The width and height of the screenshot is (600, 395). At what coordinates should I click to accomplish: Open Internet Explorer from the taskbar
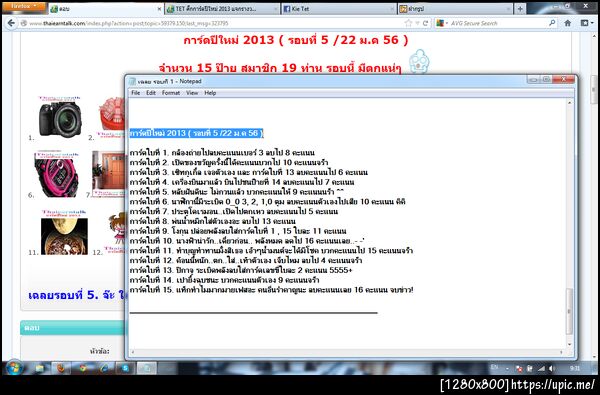(104, 368)
